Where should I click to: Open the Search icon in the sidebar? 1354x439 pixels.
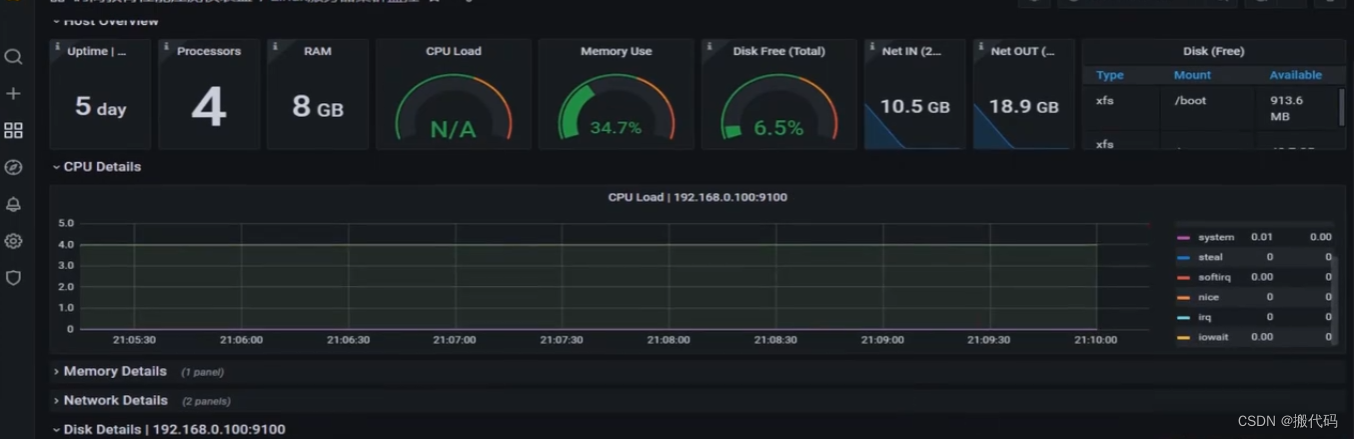coord(13,57)
